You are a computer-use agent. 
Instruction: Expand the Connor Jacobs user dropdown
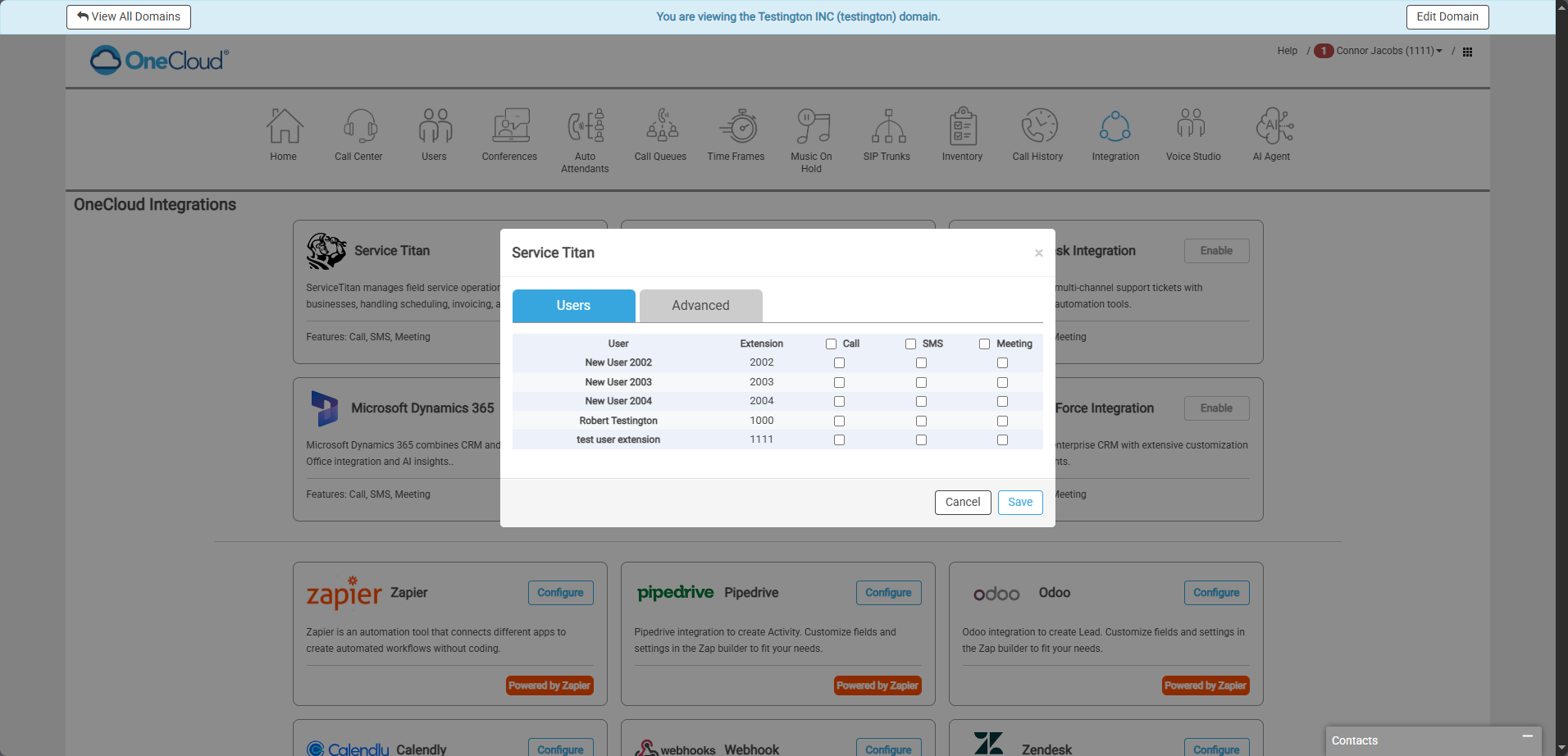pos(1388,51)
